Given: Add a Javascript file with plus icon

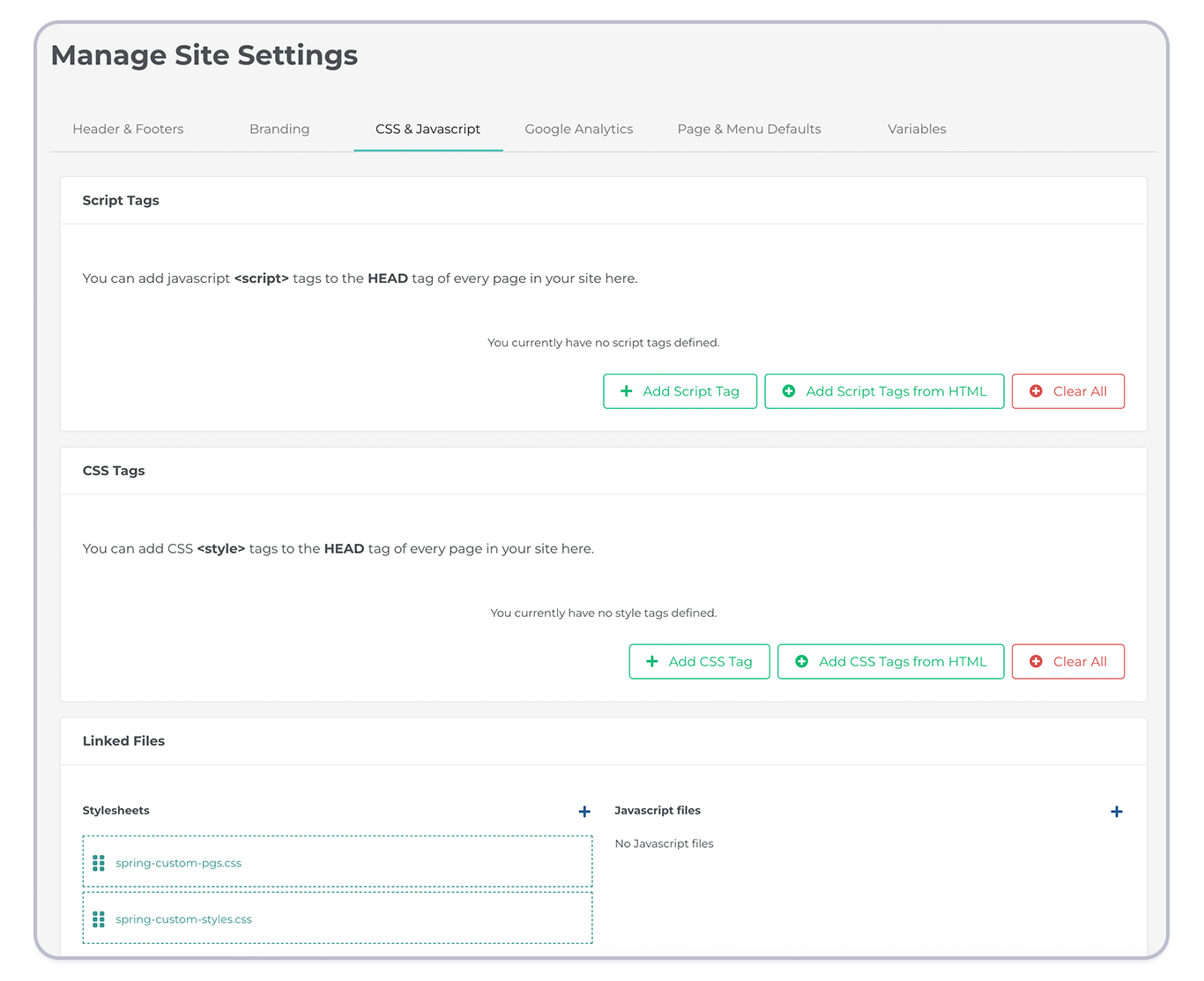Looking at the screenshot, I should point(1117,812).
